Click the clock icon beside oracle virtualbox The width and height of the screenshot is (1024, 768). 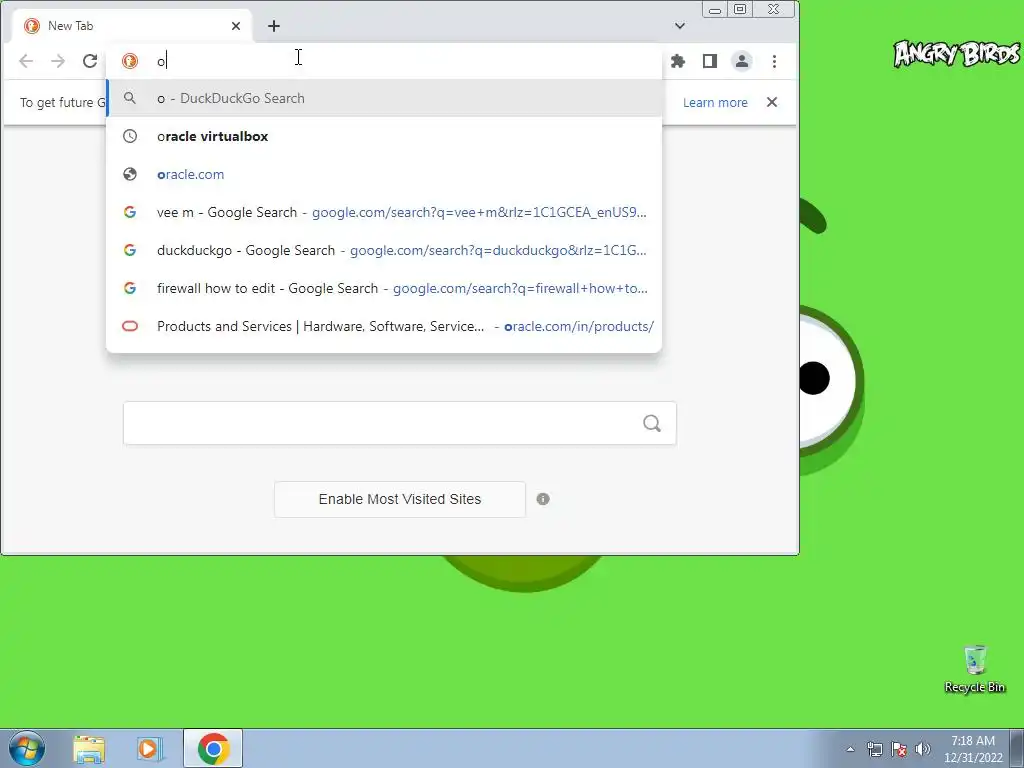[130, 136]
